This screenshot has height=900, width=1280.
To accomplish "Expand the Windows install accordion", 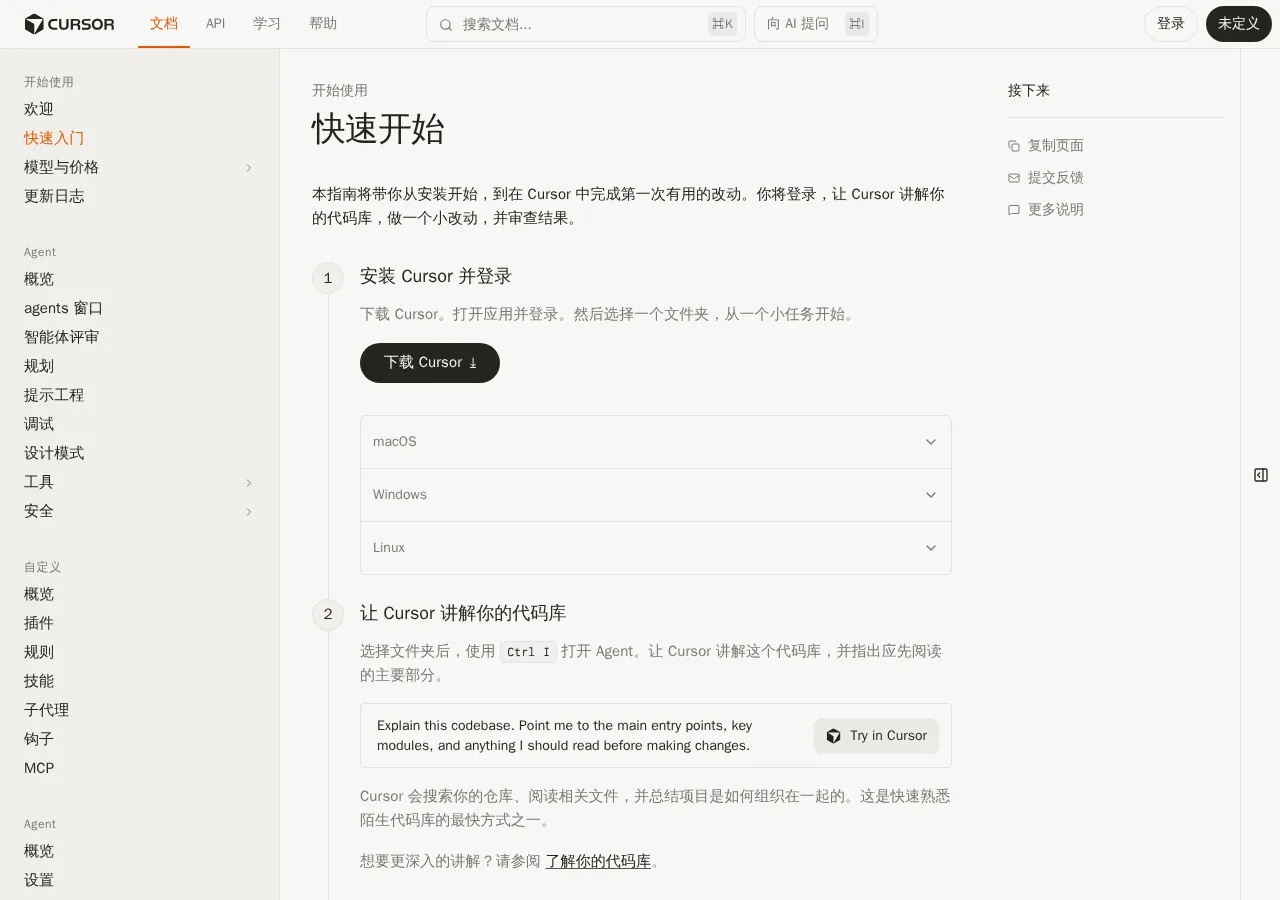I will [656, 495].
